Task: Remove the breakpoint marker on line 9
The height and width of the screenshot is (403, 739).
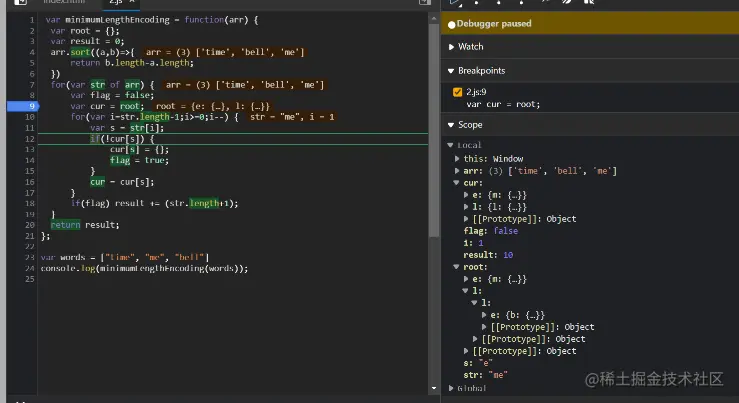Action: tap(23, 106)
